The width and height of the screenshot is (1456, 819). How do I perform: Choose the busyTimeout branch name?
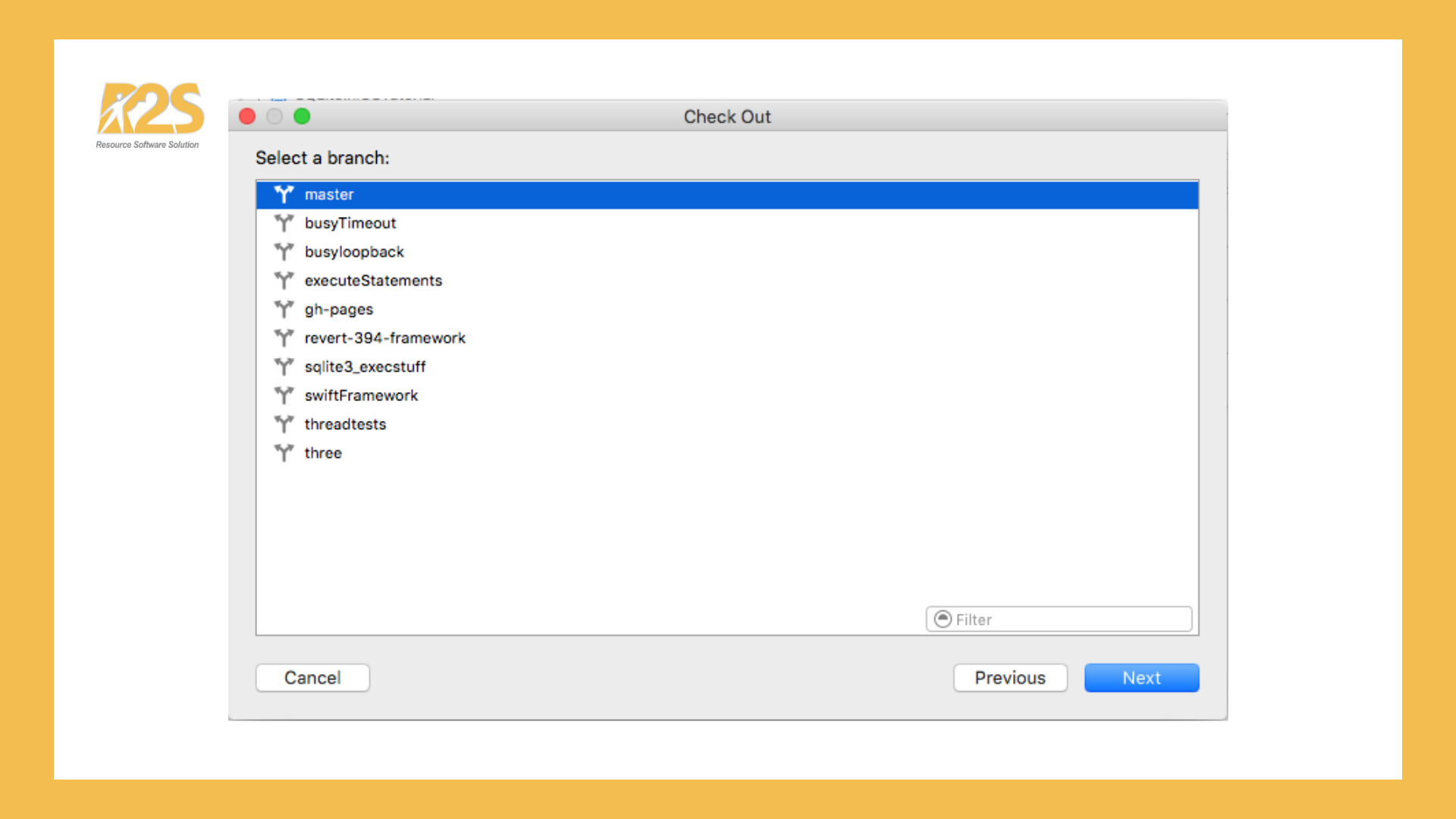coord(350,223)
